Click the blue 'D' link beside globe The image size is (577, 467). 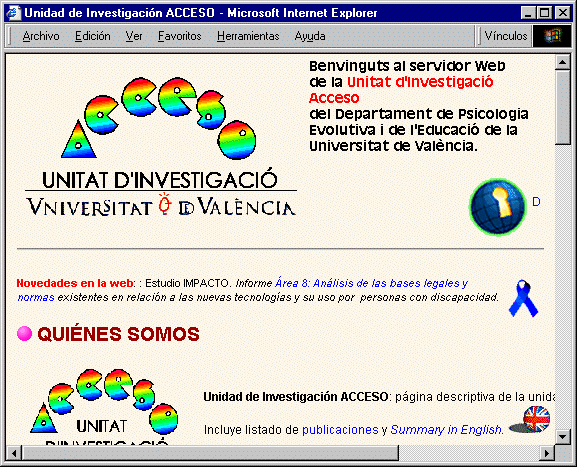click(x=536, y=202)
